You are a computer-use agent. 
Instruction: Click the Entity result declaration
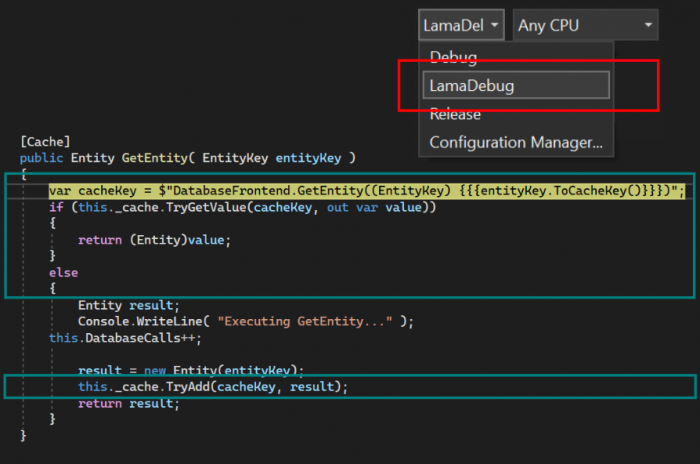(129, 305)
